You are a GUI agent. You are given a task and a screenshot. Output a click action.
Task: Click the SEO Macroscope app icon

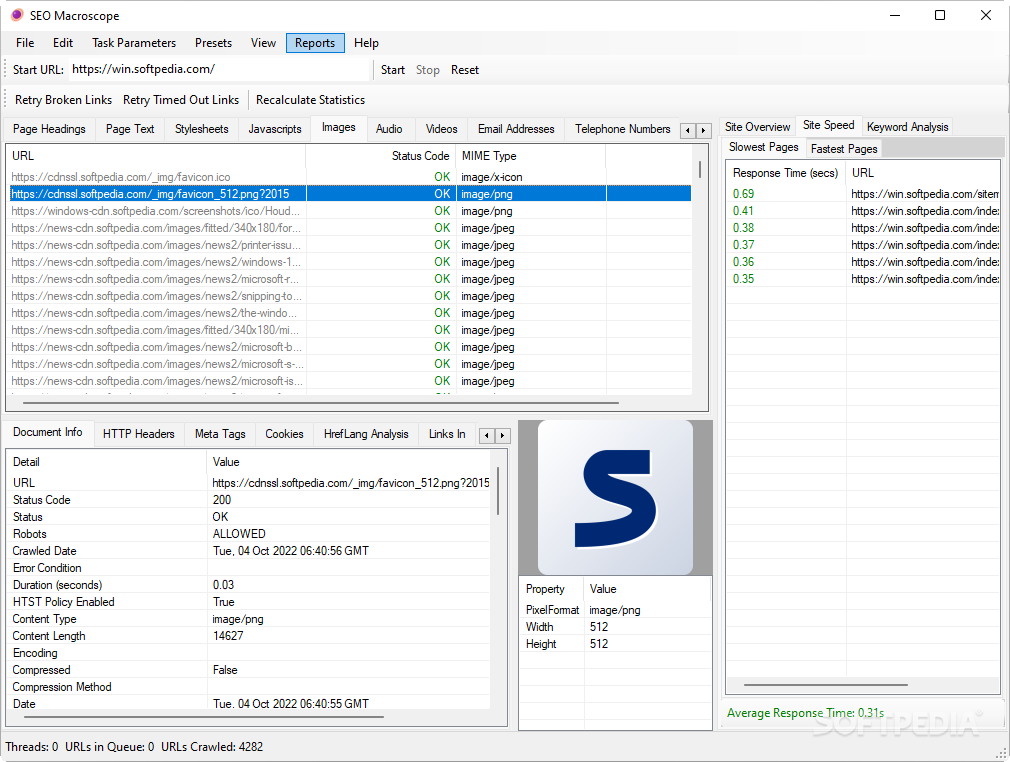click(x=17, y=15)
